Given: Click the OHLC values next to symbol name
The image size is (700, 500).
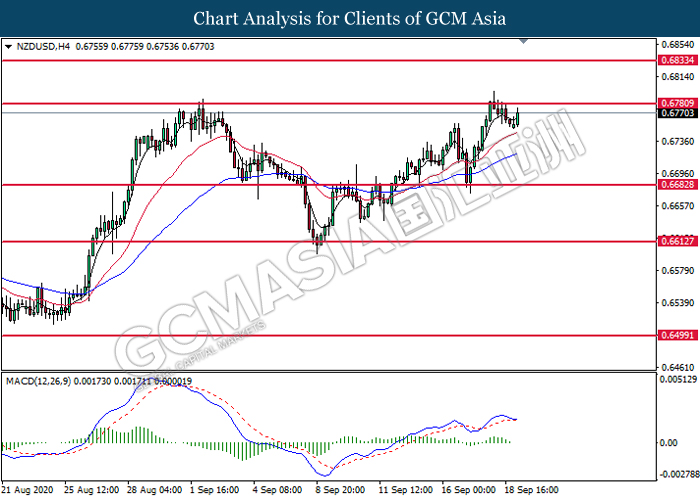Looking at the screenshot, I should pyautogui.click(x=145, y=46).
